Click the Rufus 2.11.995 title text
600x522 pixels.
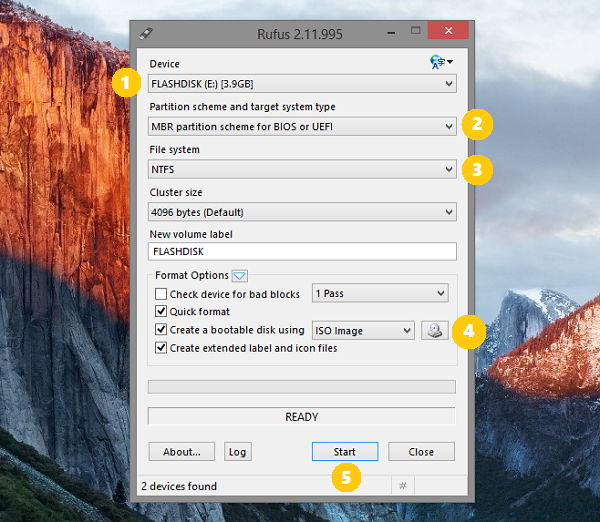[x=300, y=34]
